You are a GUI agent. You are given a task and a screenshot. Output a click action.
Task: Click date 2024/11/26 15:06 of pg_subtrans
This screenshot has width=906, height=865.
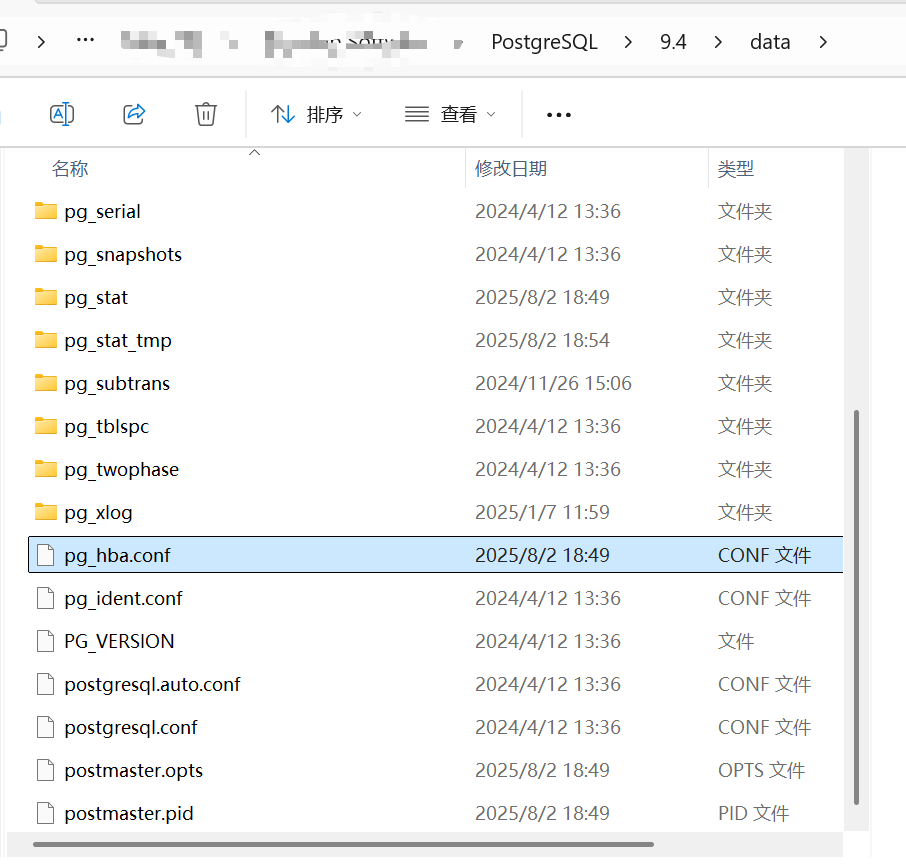[554, 383]
